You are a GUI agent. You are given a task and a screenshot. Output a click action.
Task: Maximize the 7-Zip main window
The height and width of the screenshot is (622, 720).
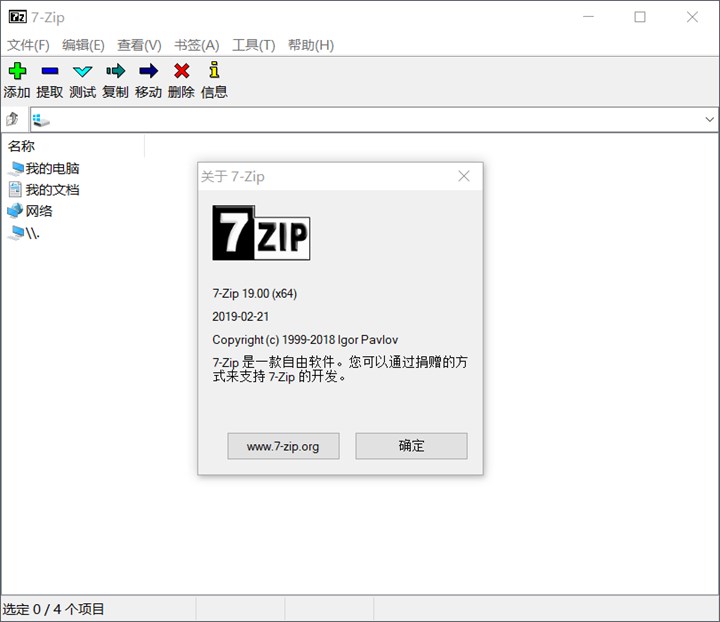(640, 17)
